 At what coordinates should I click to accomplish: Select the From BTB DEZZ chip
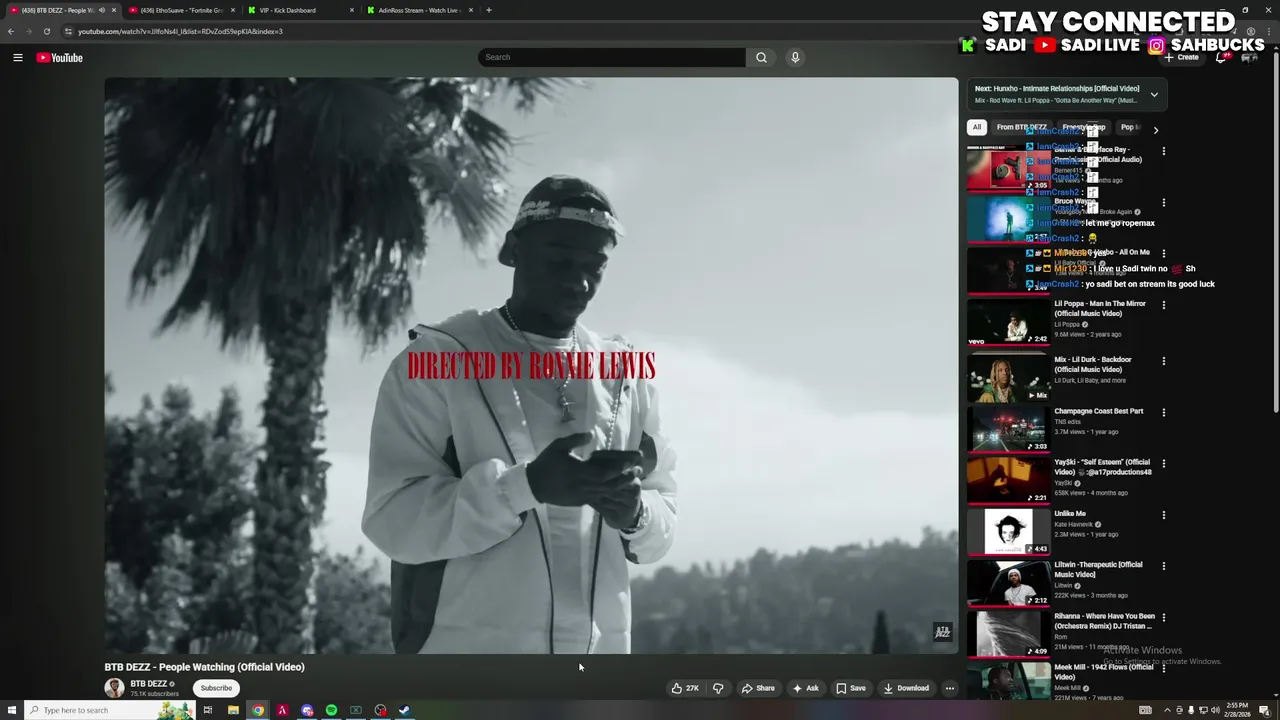(1021, 127)
